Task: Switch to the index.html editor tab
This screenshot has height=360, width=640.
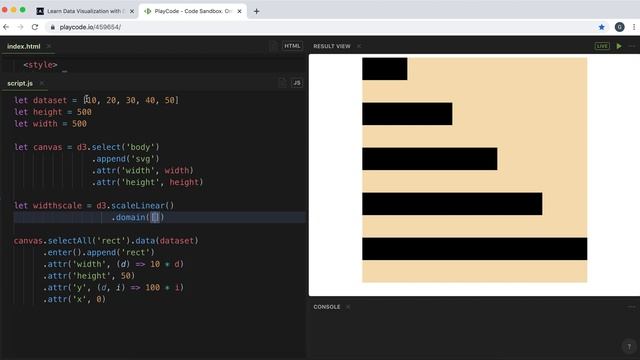Action: (x=24, y=46)
